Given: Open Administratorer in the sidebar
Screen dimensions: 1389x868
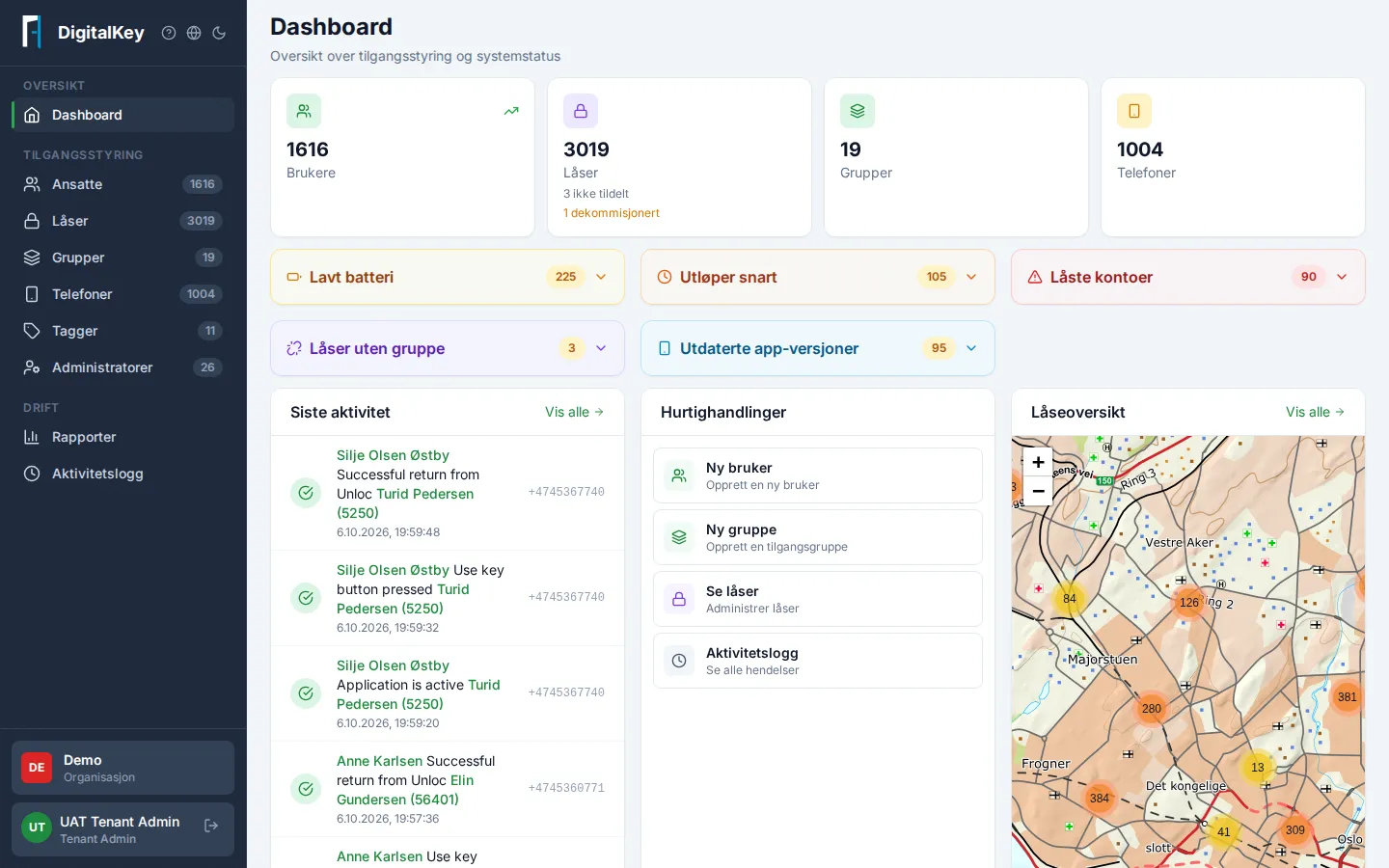Looking at the screenshot, I should pos(123,367).
